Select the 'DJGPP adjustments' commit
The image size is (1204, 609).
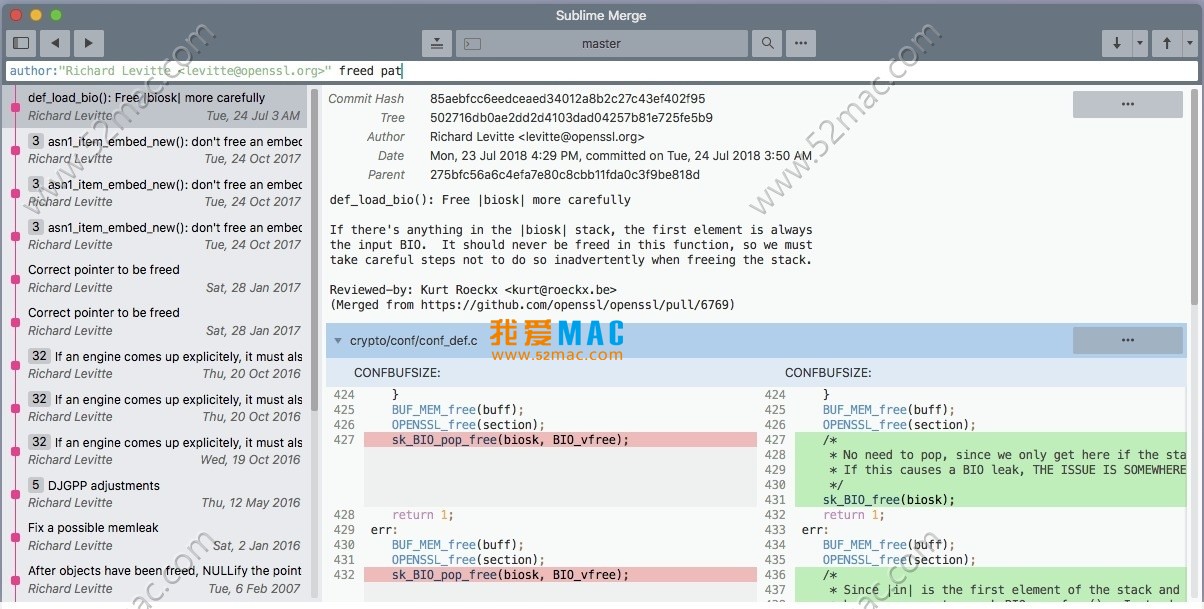[x=154, y=493]
